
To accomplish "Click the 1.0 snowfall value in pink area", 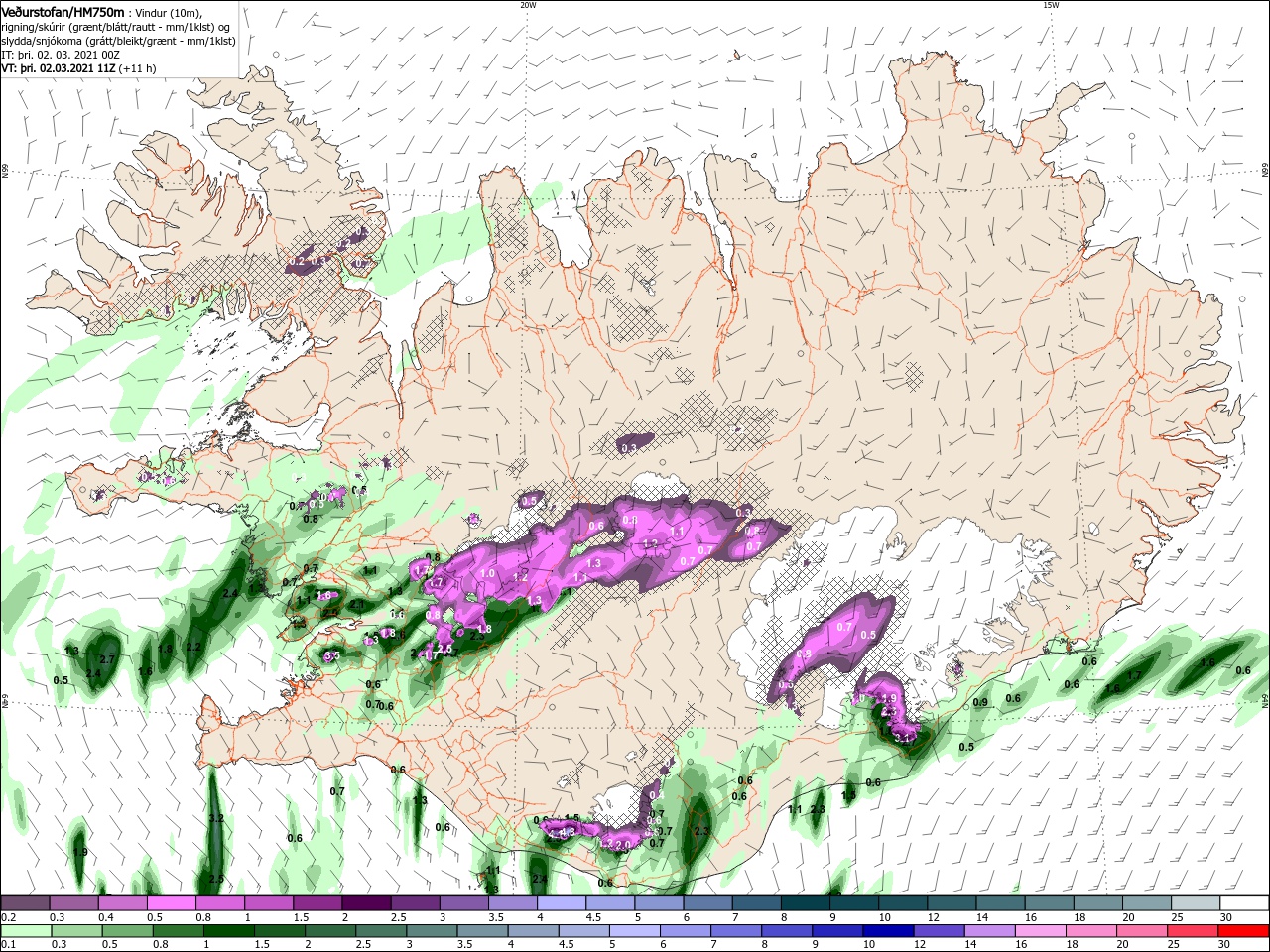I will (487, 574).
